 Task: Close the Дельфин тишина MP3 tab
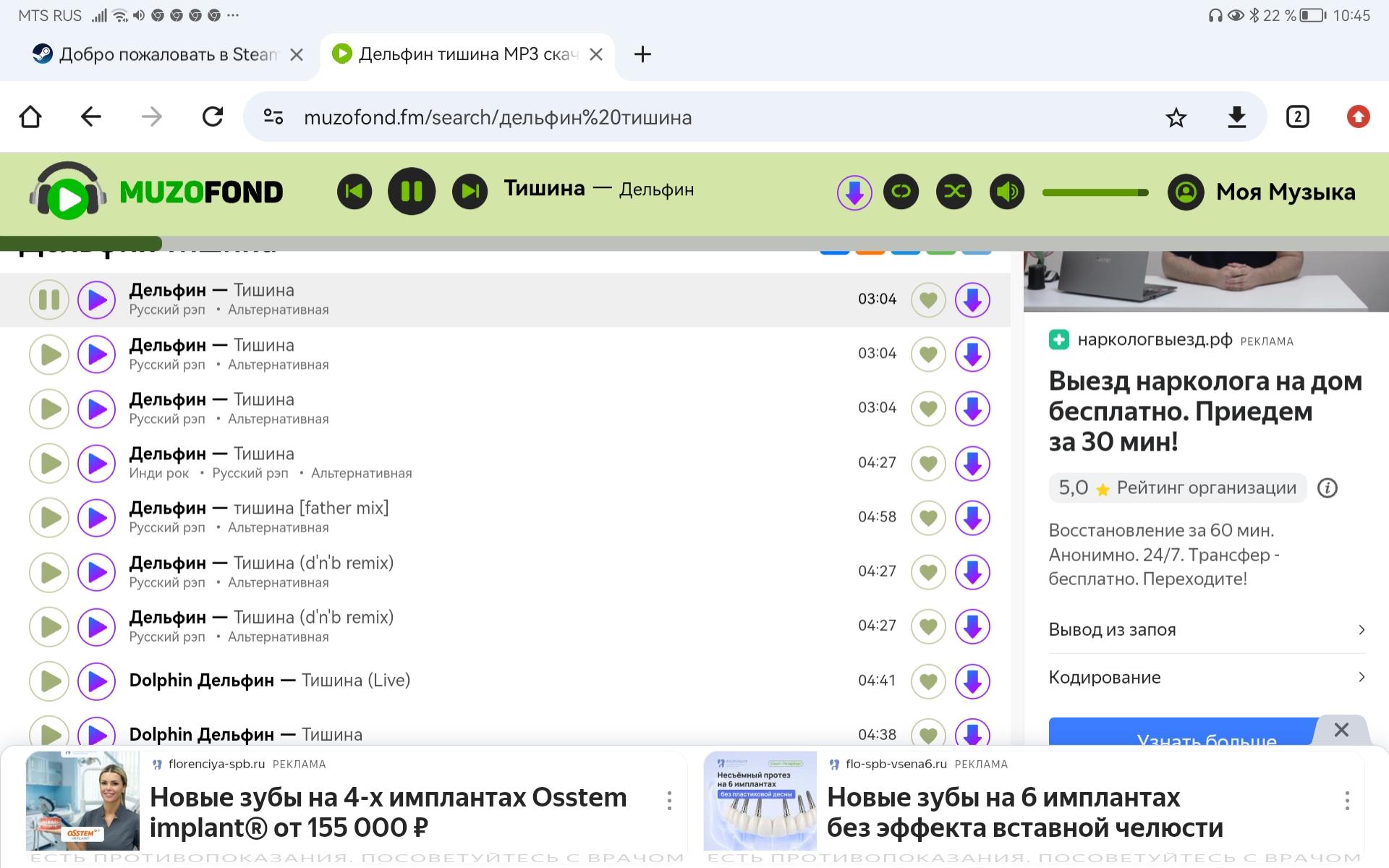(x=596, y=55)
